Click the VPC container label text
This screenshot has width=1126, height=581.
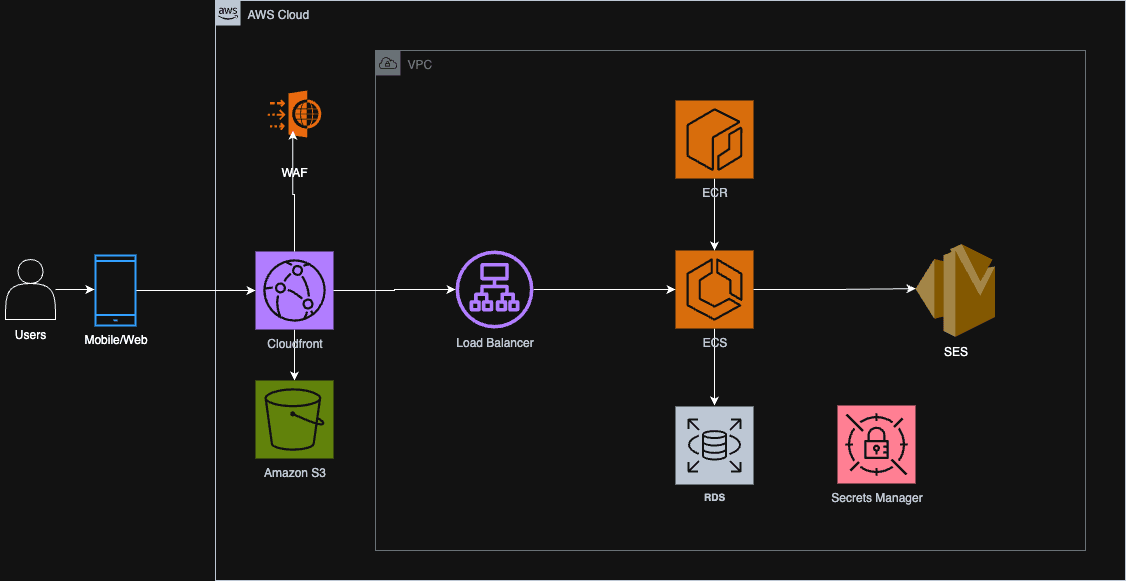click(x=419, y=65)
